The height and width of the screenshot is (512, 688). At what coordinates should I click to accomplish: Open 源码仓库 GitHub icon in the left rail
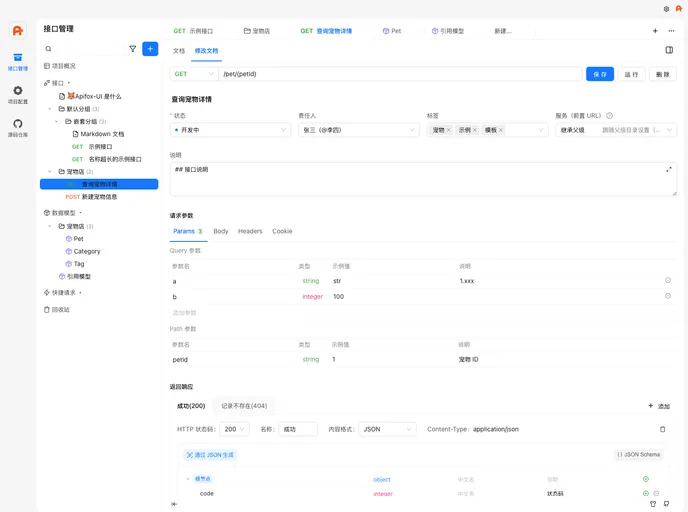pyautogui.click(x=18, y=128)
